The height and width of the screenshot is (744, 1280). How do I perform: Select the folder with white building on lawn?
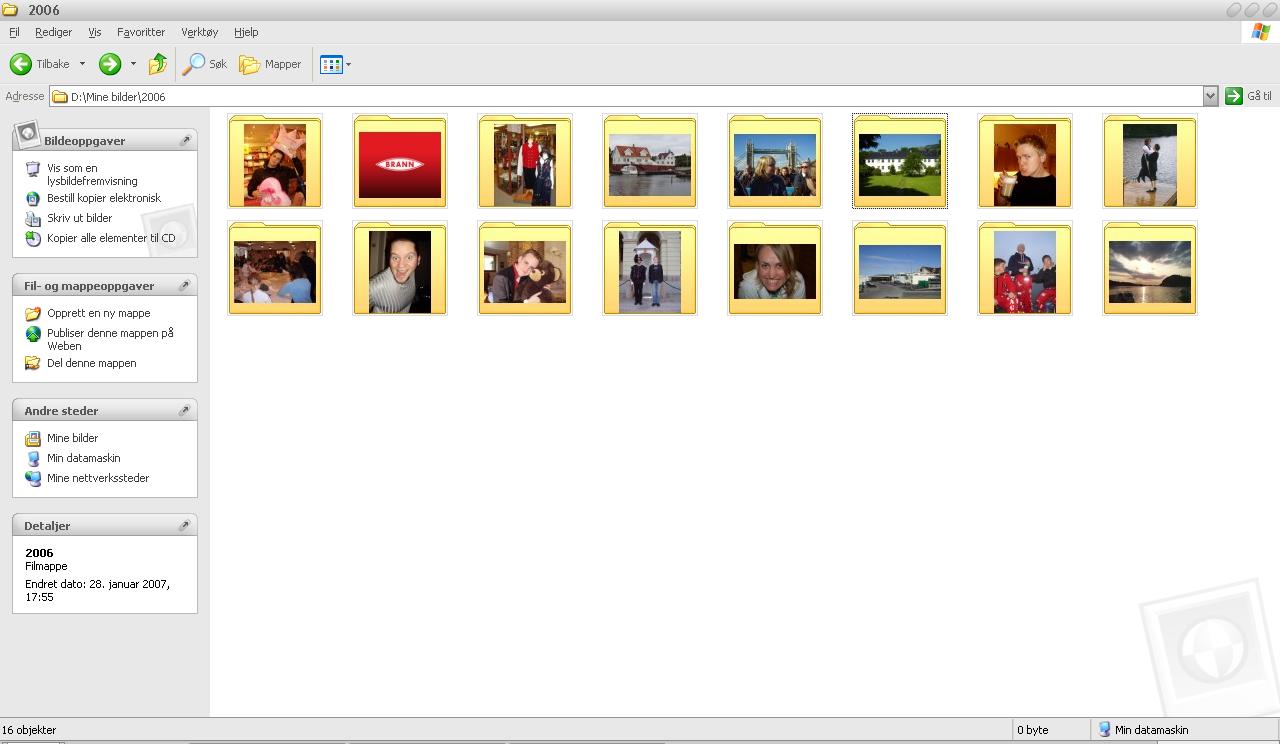tap(900, 161)
